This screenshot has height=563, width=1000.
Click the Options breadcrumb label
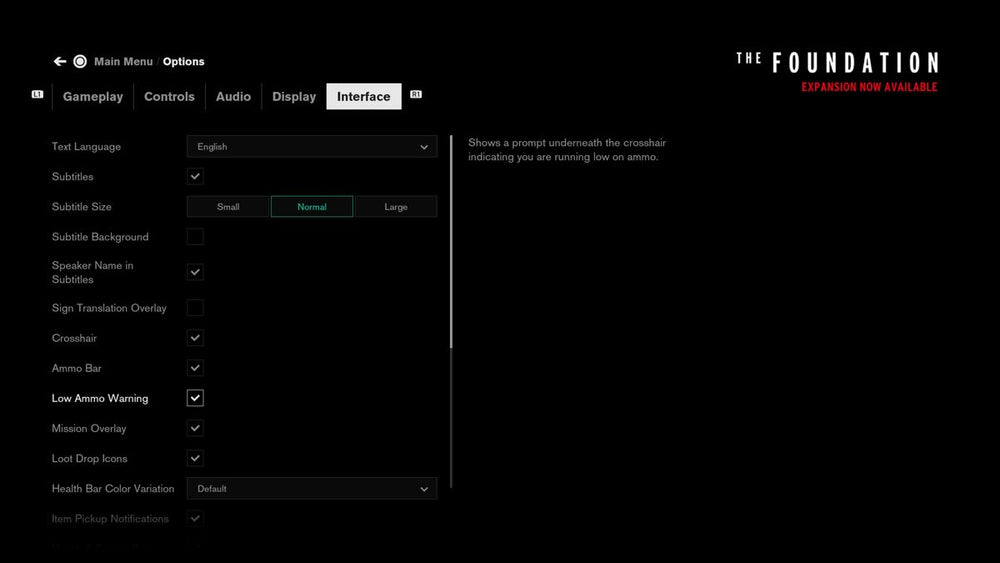coord(184,61)
